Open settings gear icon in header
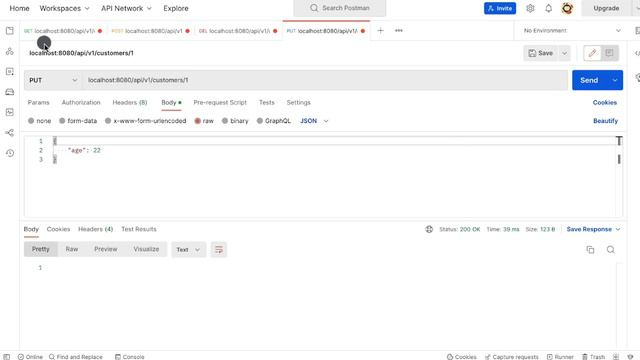 (x=530, y=8)
